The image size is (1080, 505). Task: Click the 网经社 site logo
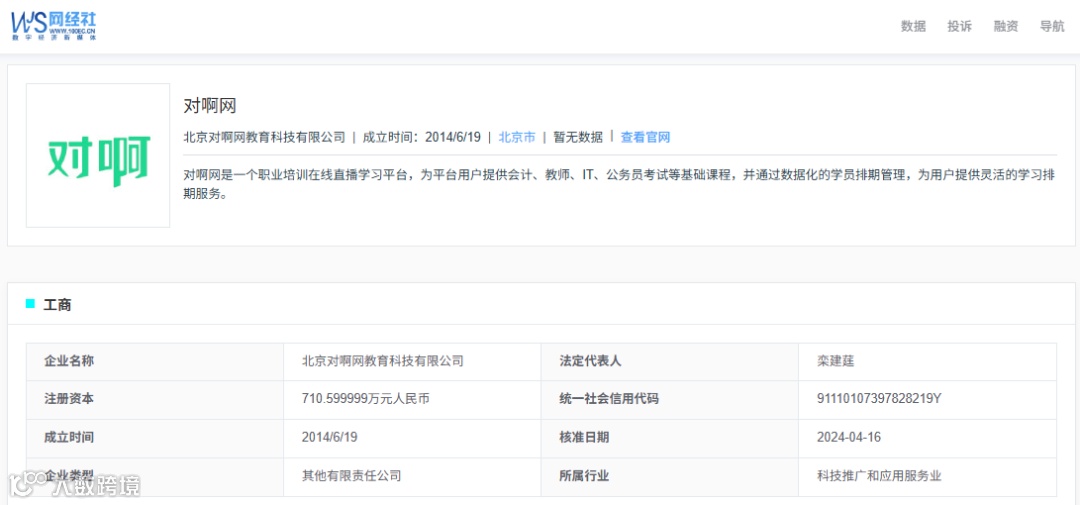(x=53, y=25)
